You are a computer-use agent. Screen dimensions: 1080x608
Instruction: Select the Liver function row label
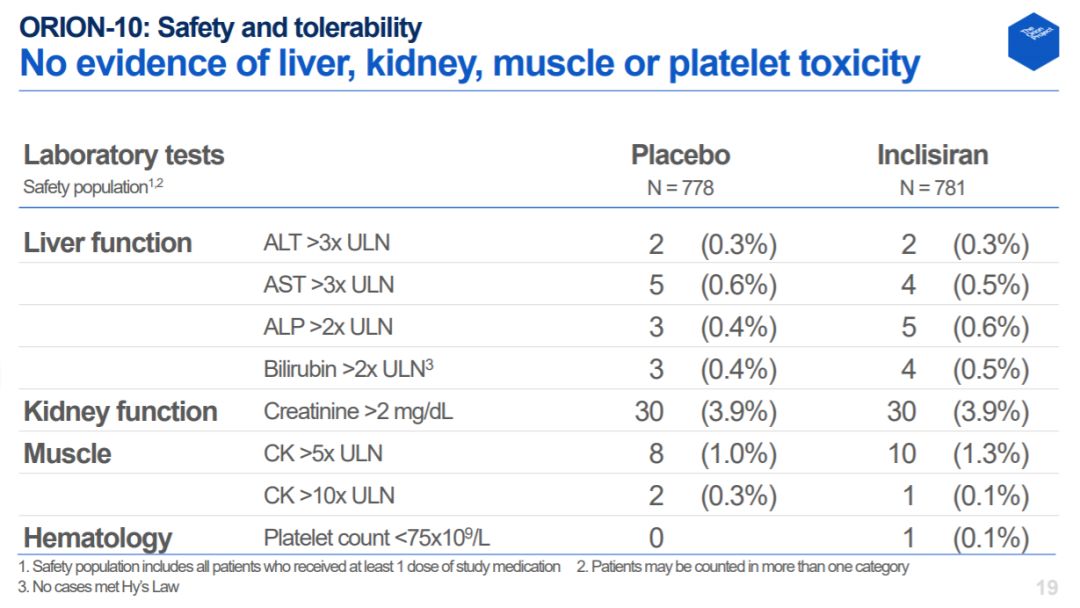pos(107,243)
